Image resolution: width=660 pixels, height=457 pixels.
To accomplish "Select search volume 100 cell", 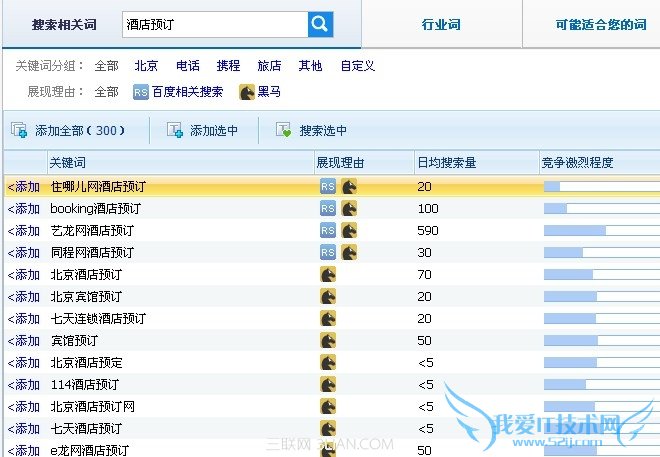I will pyautogui.click(x=428, y=208).
